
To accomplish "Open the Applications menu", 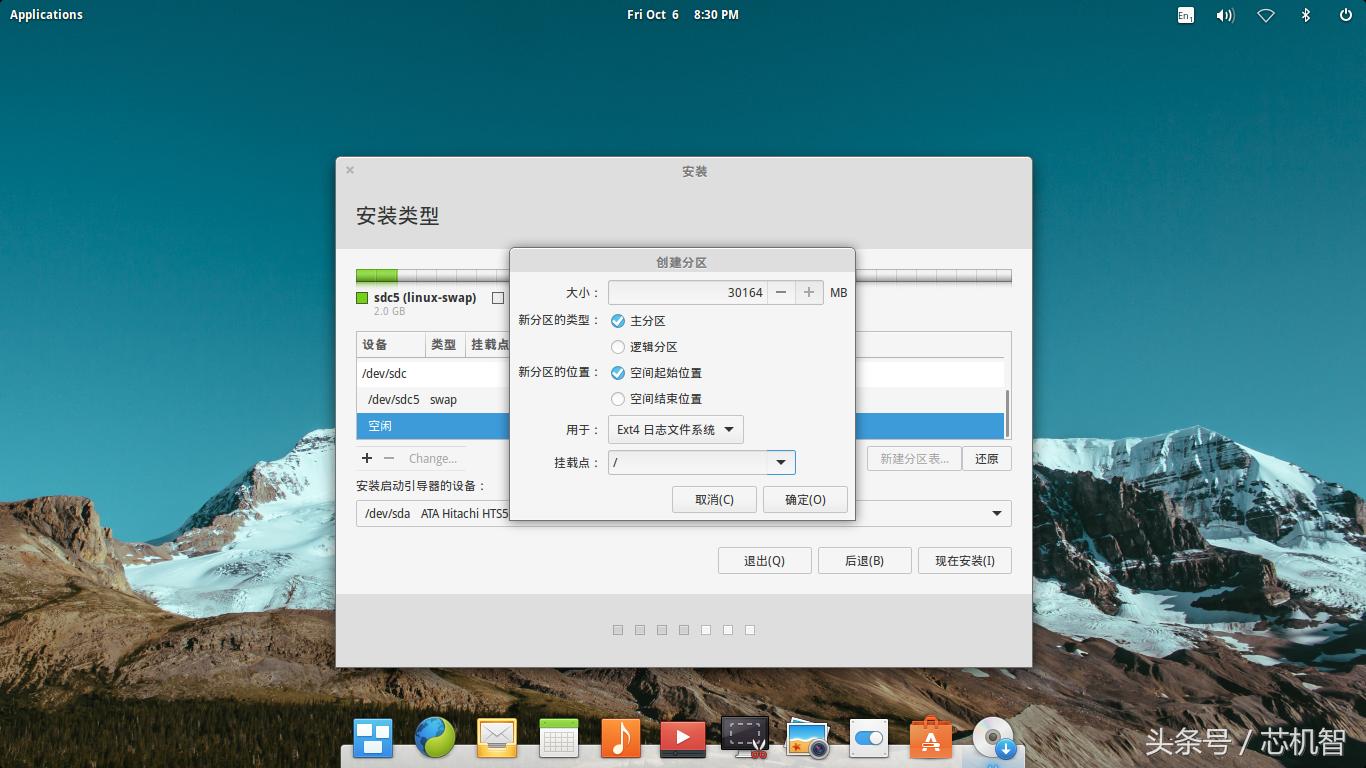I will [46, 14].
